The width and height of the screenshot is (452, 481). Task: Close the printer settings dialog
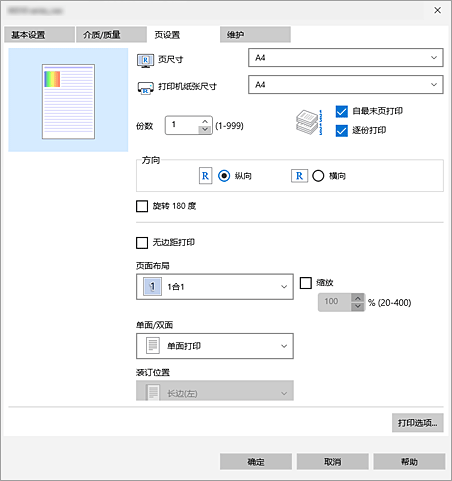coord(437,10)
